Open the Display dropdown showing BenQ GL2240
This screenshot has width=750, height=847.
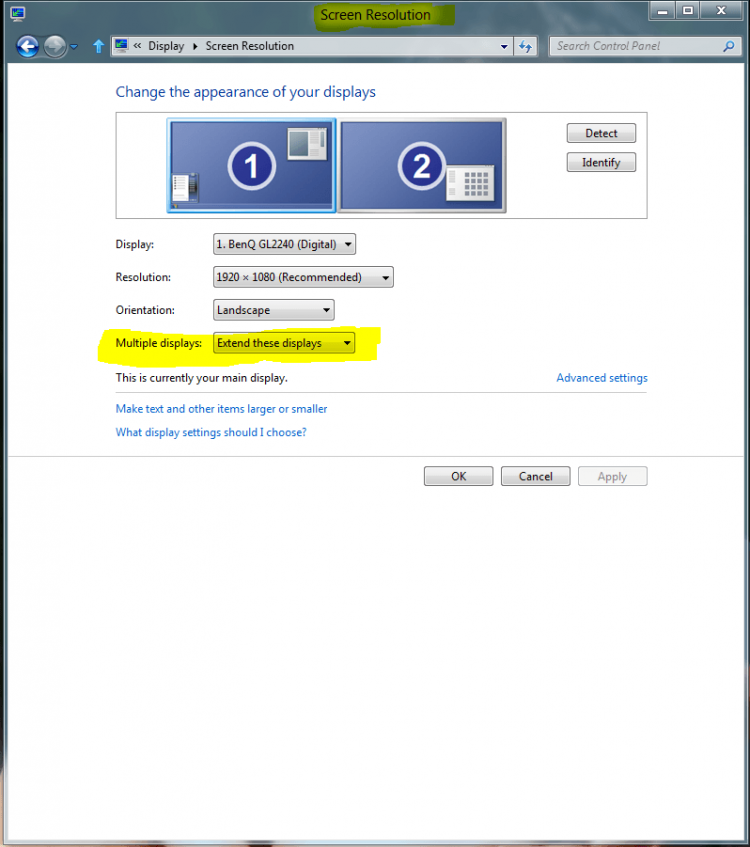284,244
